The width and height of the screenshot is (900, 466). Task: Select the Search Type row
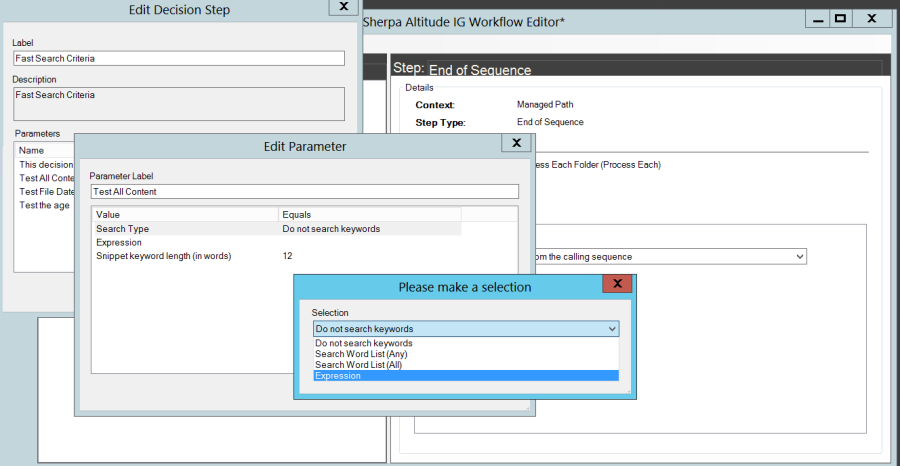click(x=185, y=229)
